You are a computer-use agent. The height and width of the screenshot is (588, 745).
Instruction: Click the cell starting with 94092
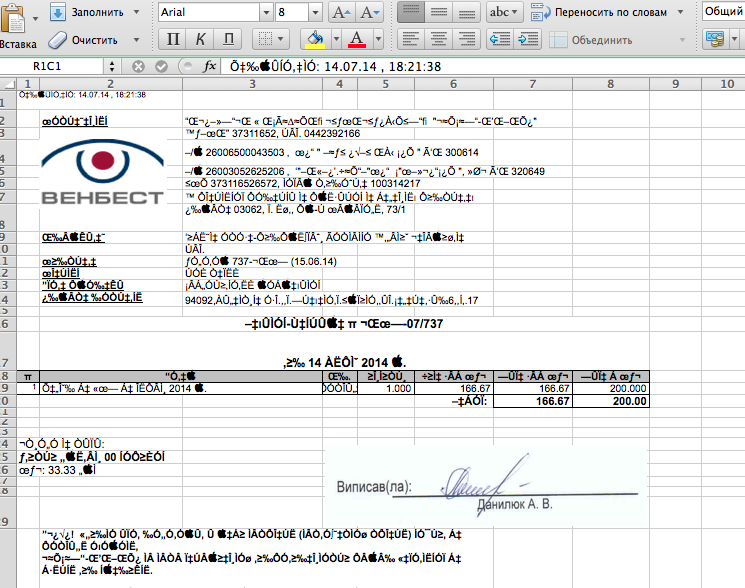pyautogui.click(x=331, y=300)
